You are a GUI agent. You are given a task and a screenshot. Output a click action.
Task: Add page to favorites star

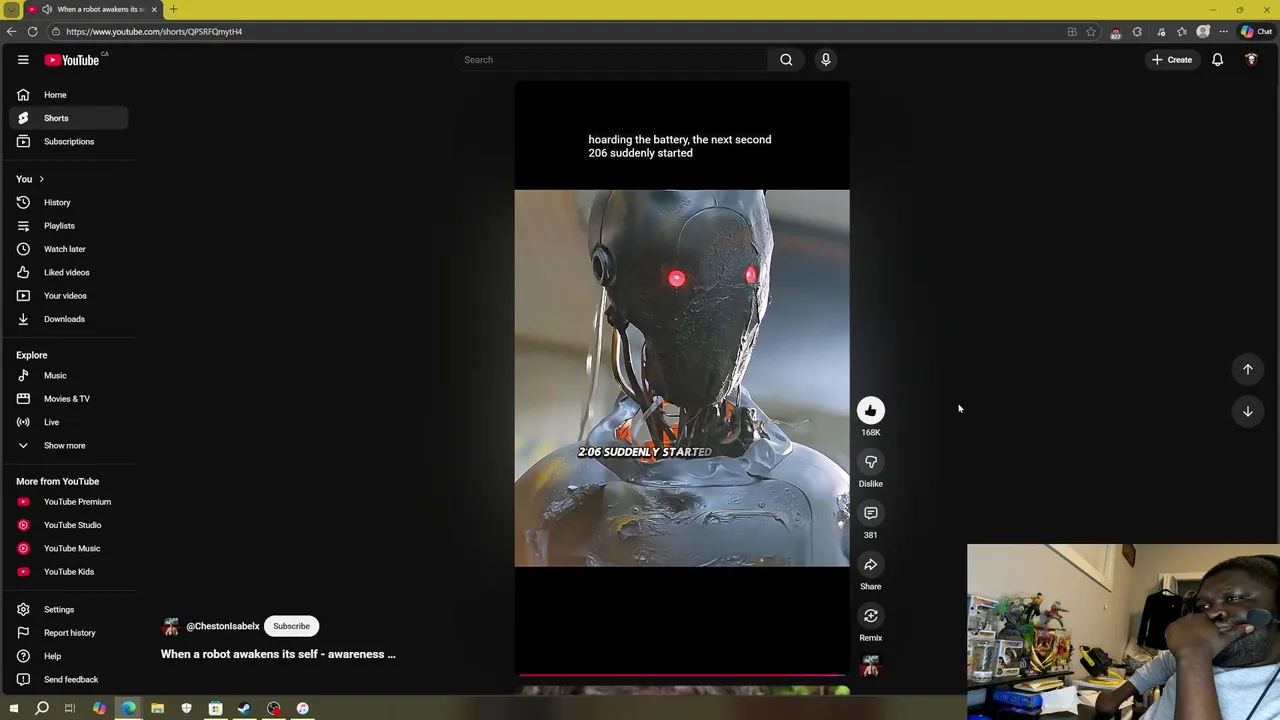pos(1091,32)
